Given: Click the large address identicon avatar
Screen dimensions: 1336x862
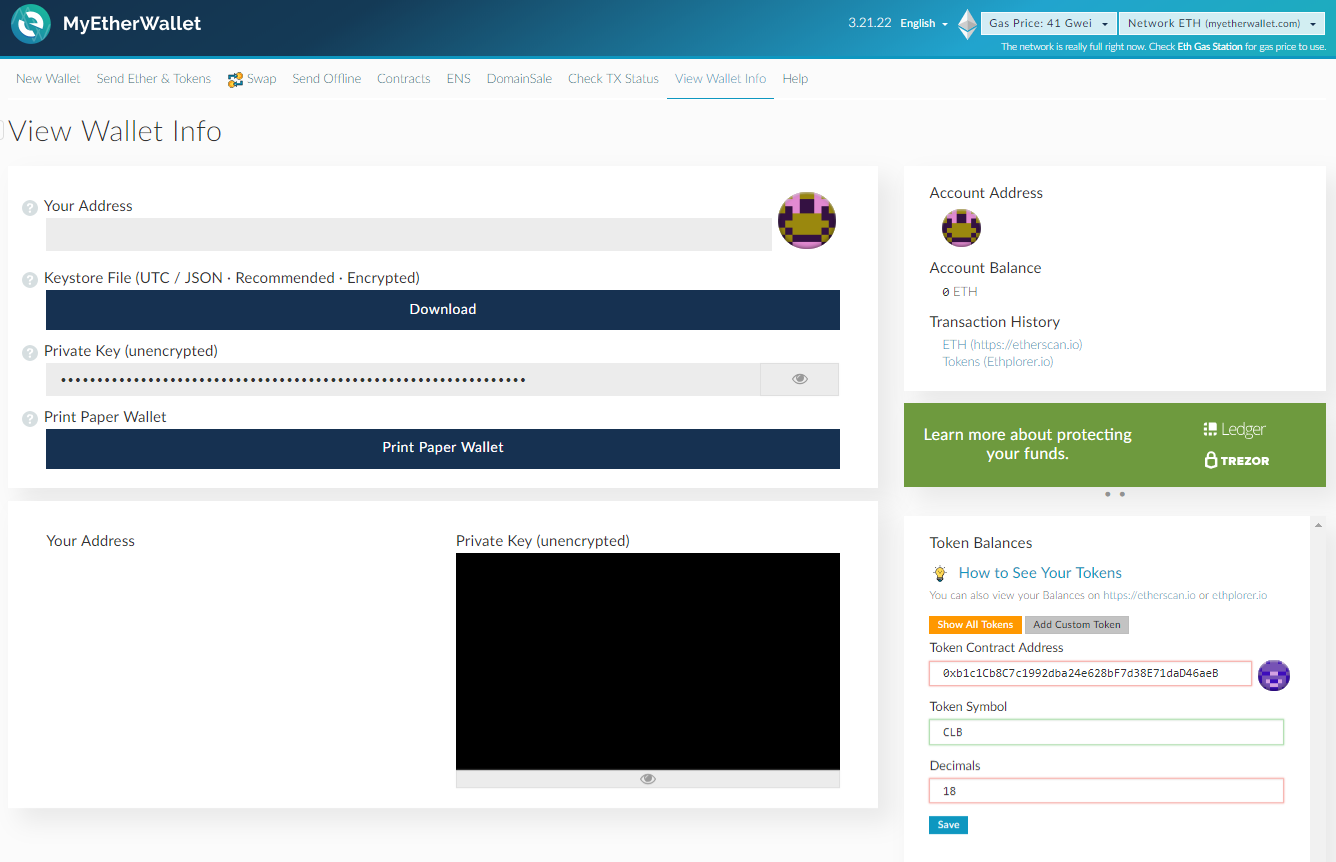Looking at the screenshot, I should [807, 220].
